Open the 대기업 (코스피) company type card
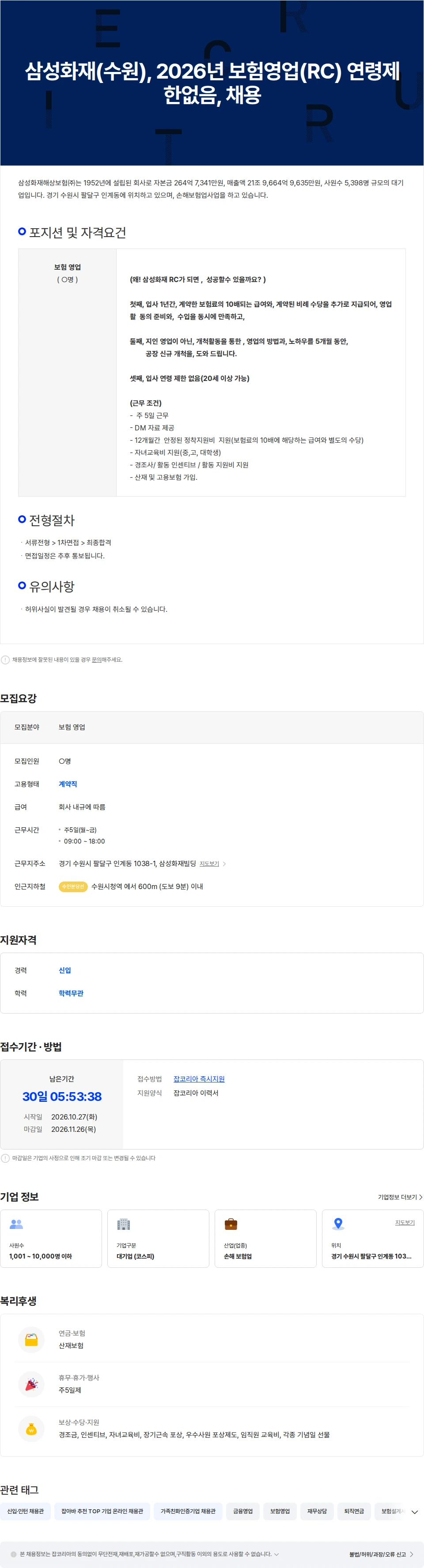424x1568 pixels. (159, 1239)
